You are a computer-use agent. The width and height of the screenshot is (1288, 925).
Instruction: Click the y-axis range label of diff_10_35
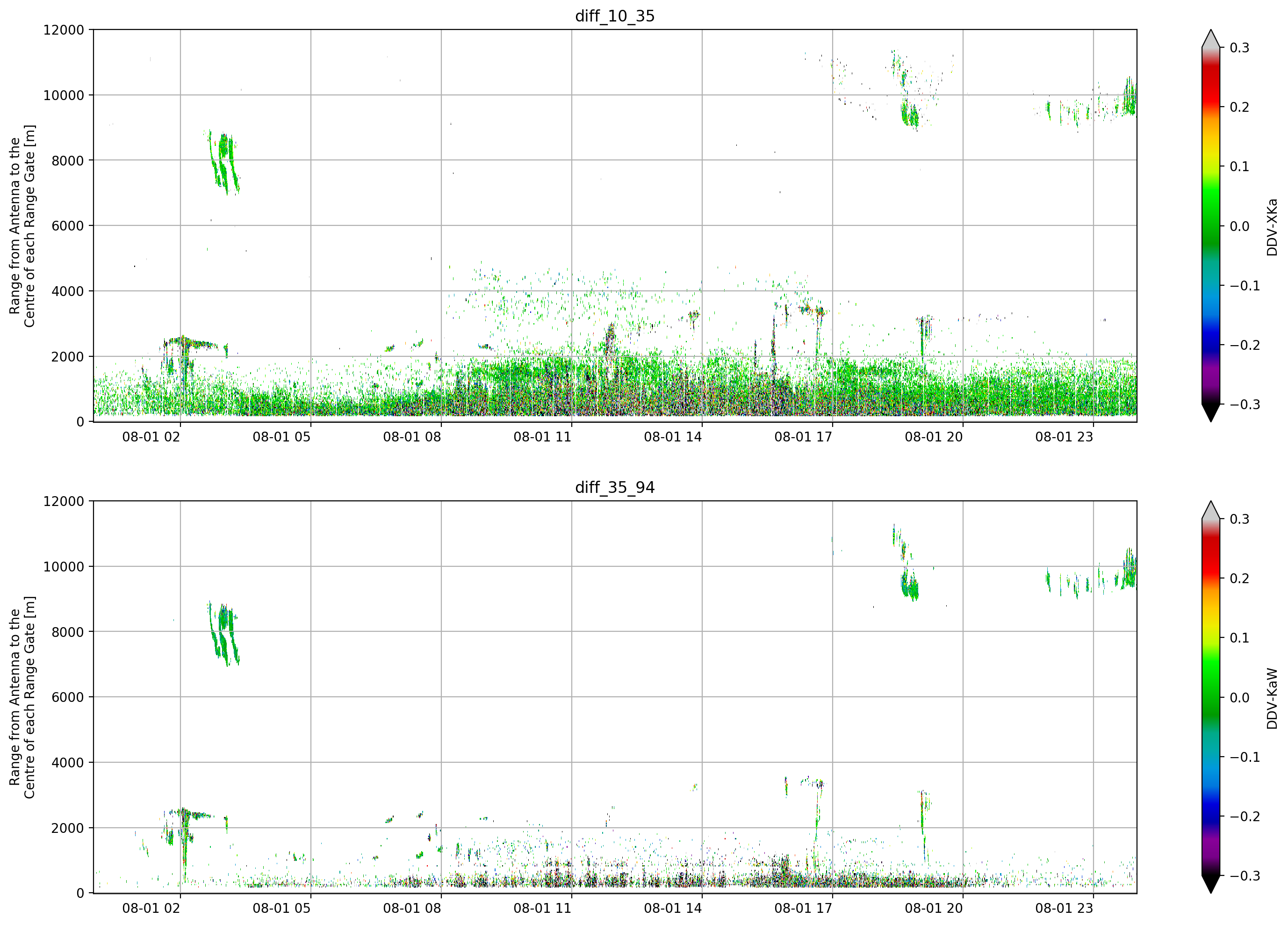tap(22, 225)
